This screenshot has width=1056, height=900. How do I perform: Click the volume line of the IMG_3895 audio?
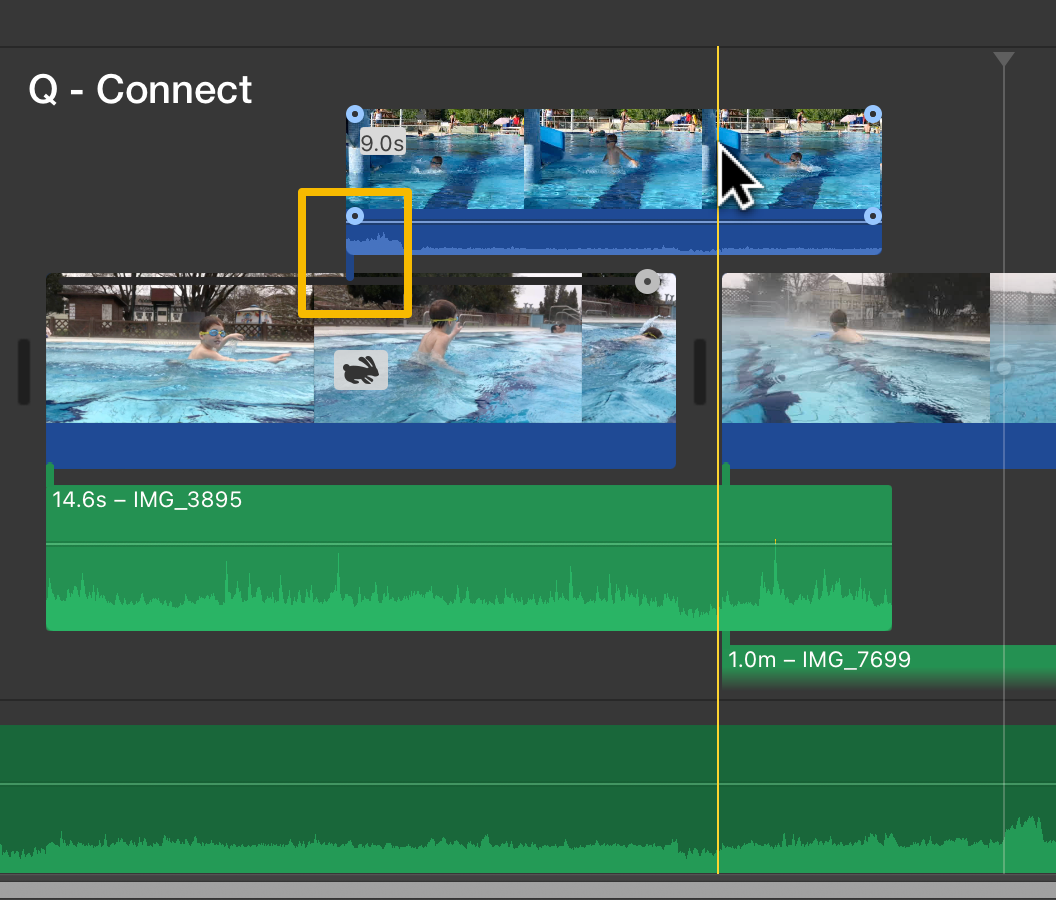(x=469, y=544)
